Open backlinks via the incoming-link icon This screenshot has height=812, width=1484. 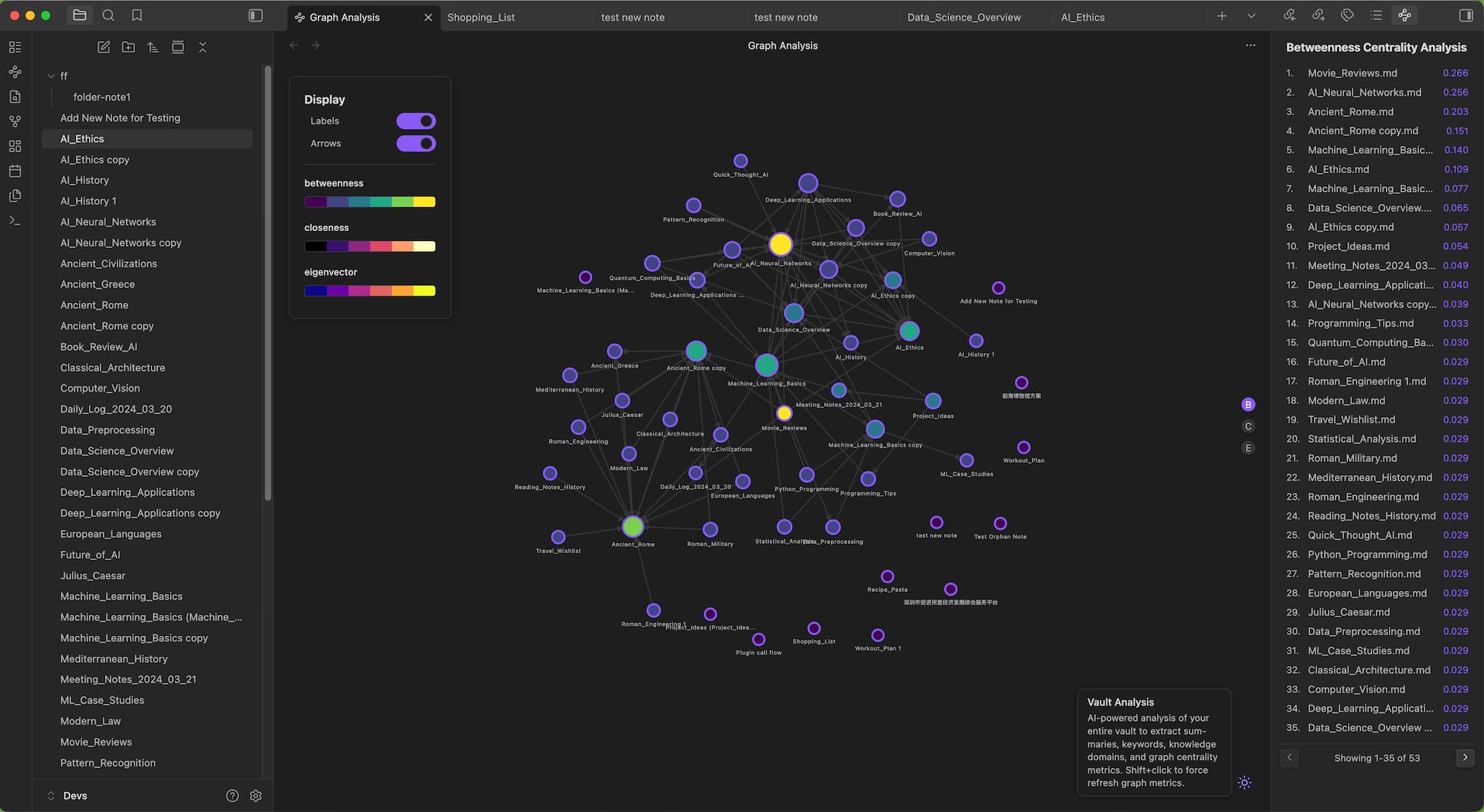pyautogui.click(x=1288, y=15)
